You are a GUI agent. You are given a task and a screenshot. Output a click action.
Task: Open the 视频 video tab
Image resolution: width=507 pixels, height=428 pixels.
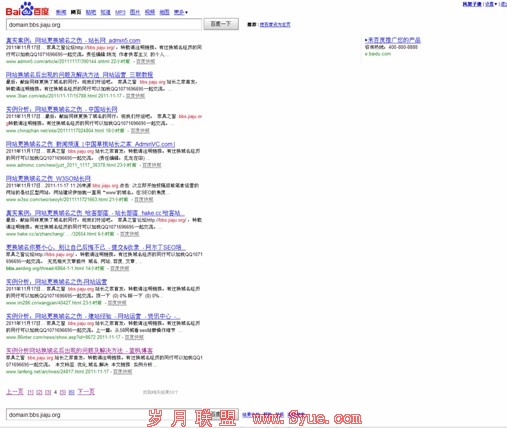coord(150,12)
